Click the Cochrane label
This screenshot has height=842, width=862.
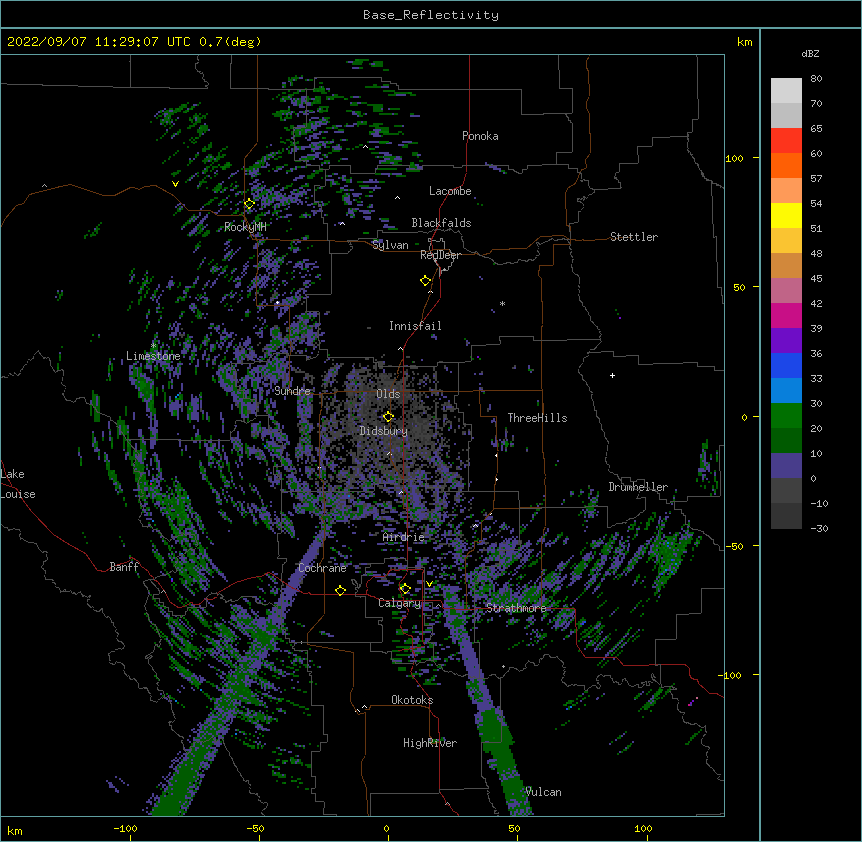322,568
